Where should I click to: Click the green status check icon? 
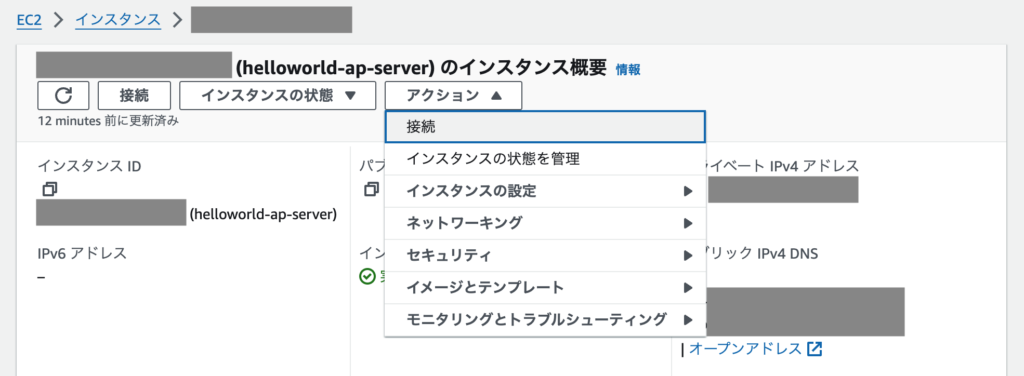367,276
